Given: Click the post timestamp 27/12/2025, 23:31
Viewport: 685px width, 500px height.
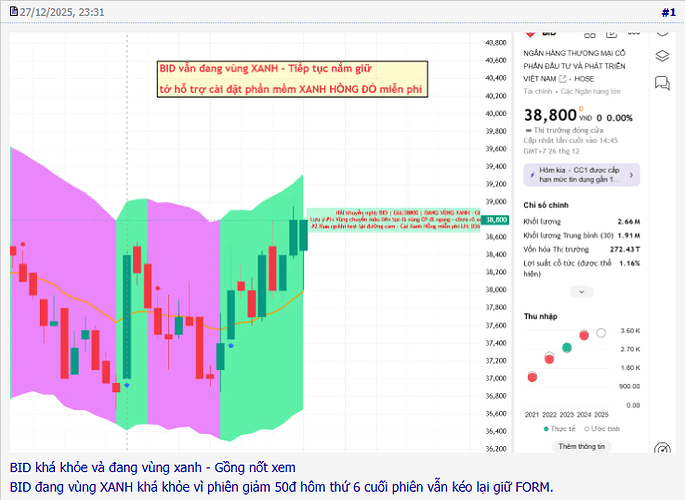Looking at the screenshot, I should (62, 12).
